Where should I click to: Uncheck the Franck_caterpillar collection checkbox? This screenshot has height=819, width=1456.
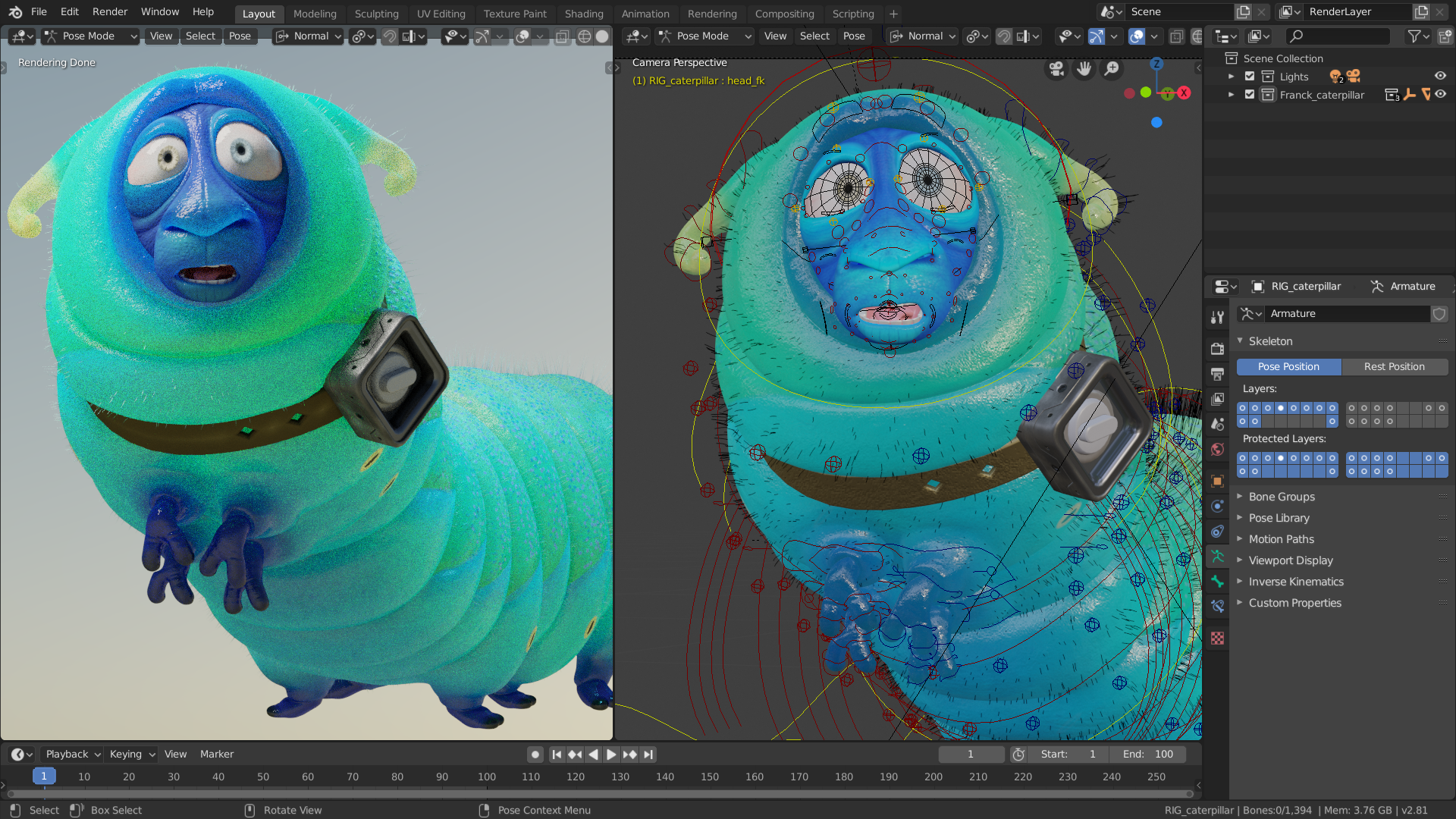point(1250,95)
